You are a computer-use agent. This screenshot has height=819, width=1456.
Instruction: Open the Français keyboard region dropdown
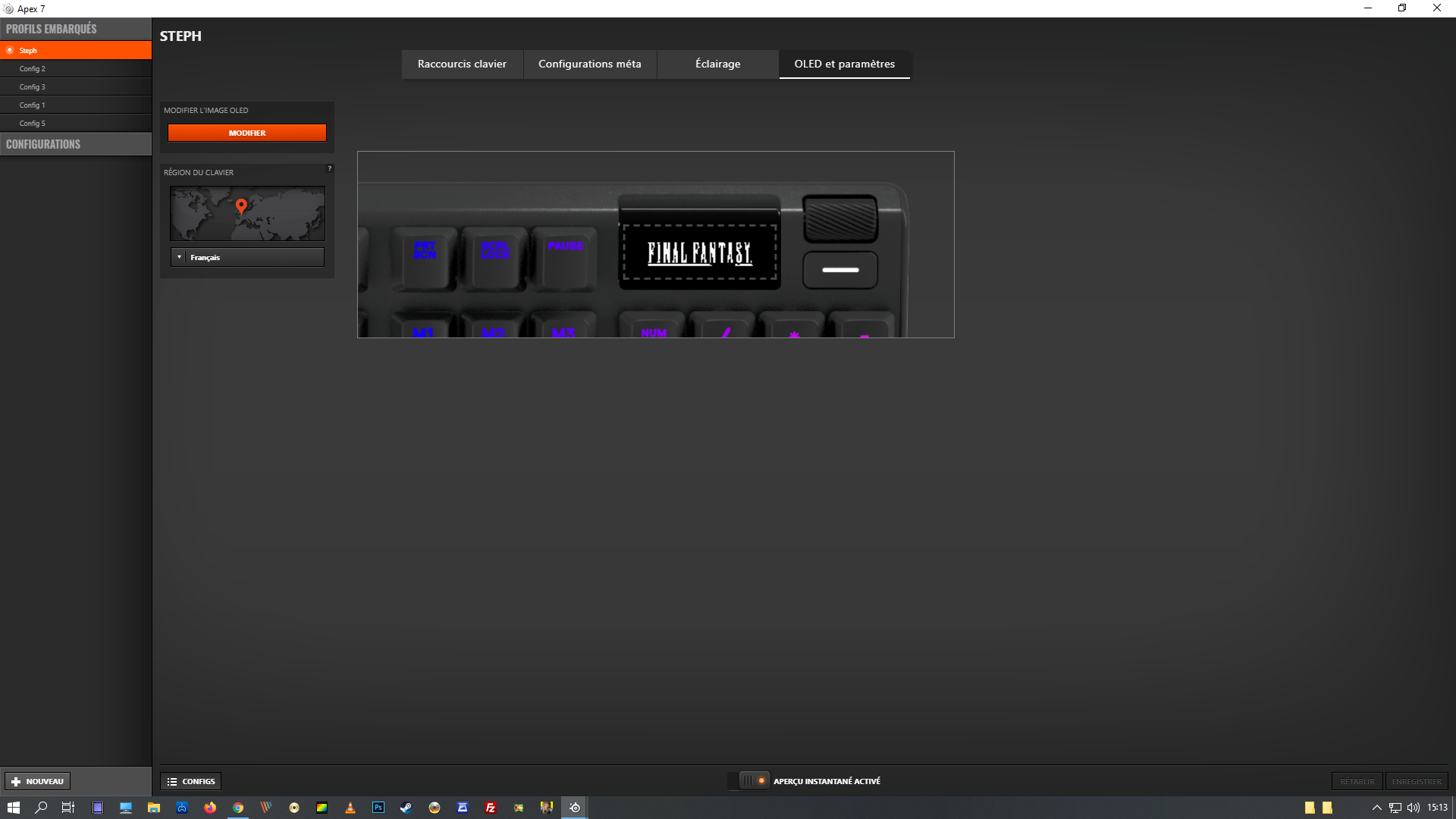pos(247,257)
